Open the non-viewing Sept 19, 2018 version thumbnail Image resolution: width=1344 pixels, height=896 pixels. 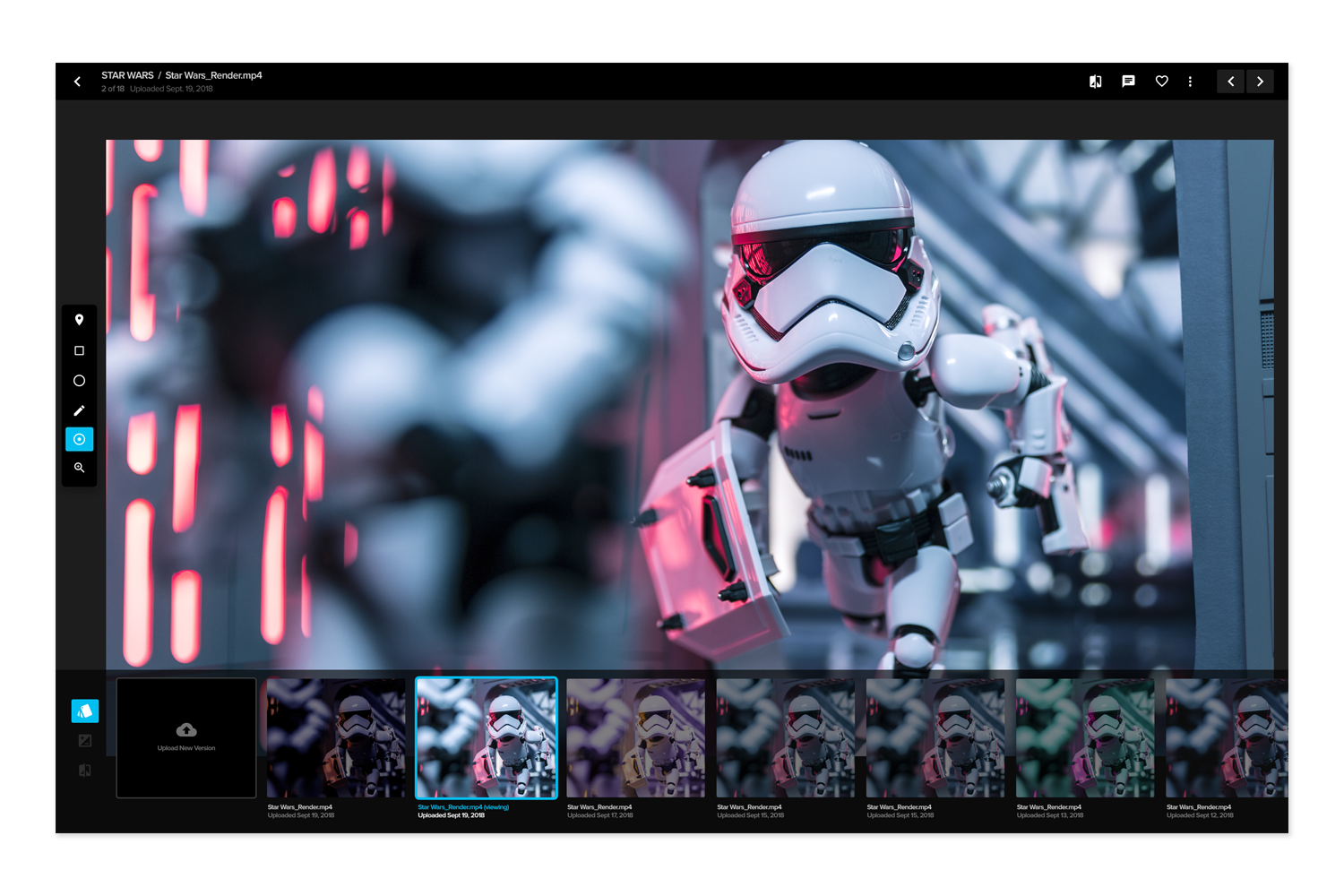[x=336, y=737]
